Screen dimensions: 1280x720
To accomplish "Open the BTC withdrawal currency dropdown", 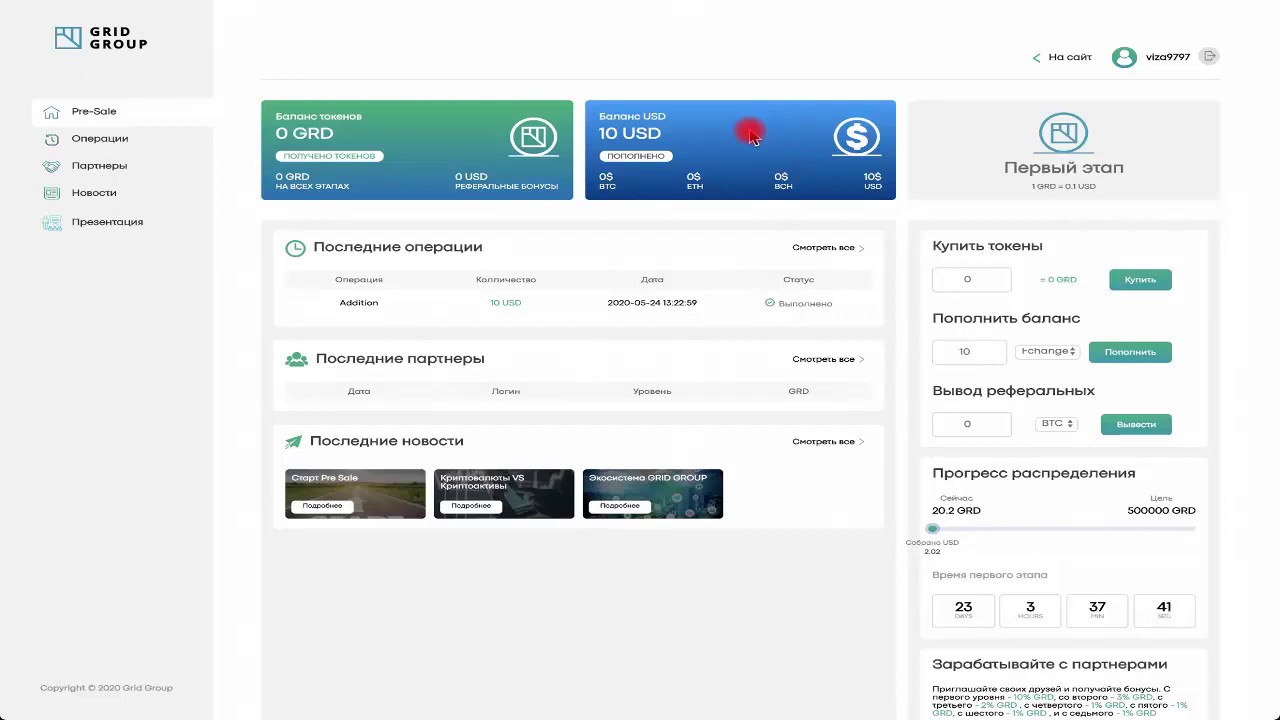I will (1057, 424).
